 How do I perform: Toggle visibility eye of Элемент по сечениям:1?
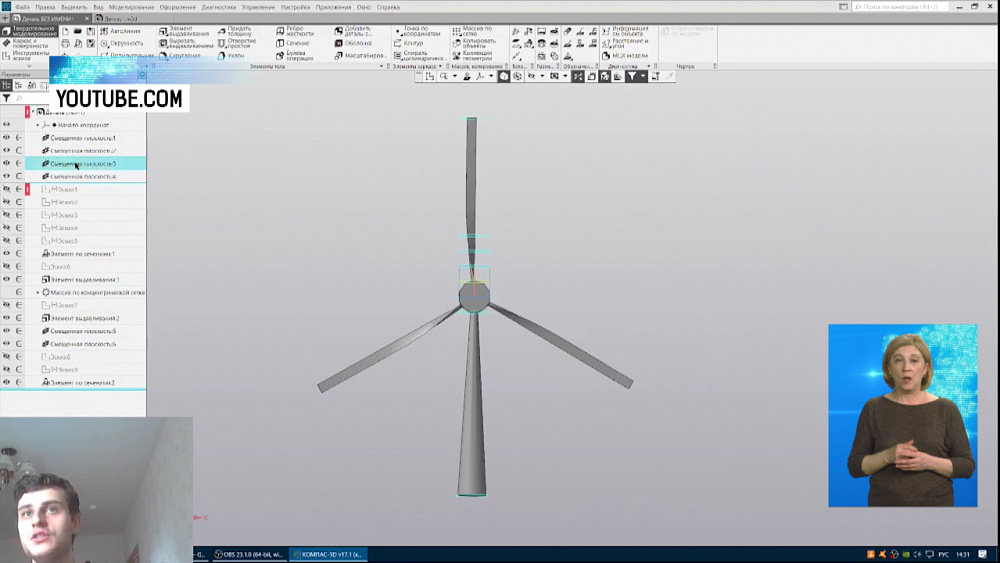click(x=6, y=254)
